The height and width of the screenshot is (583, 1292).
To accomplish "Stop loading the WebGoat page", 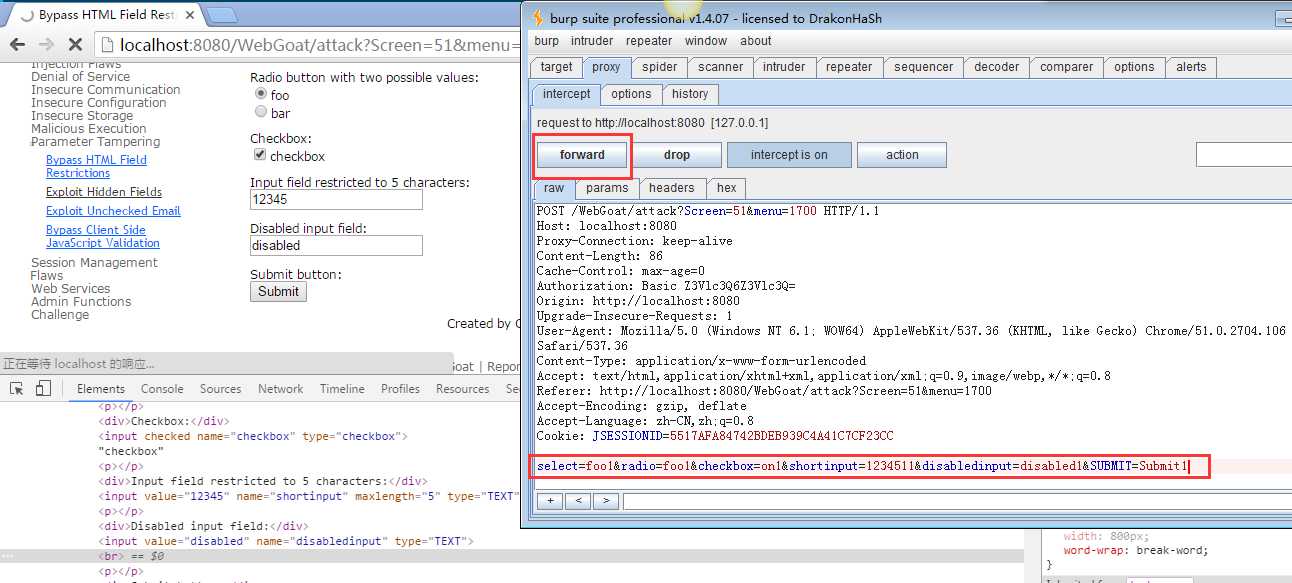I will click(75, 44).
